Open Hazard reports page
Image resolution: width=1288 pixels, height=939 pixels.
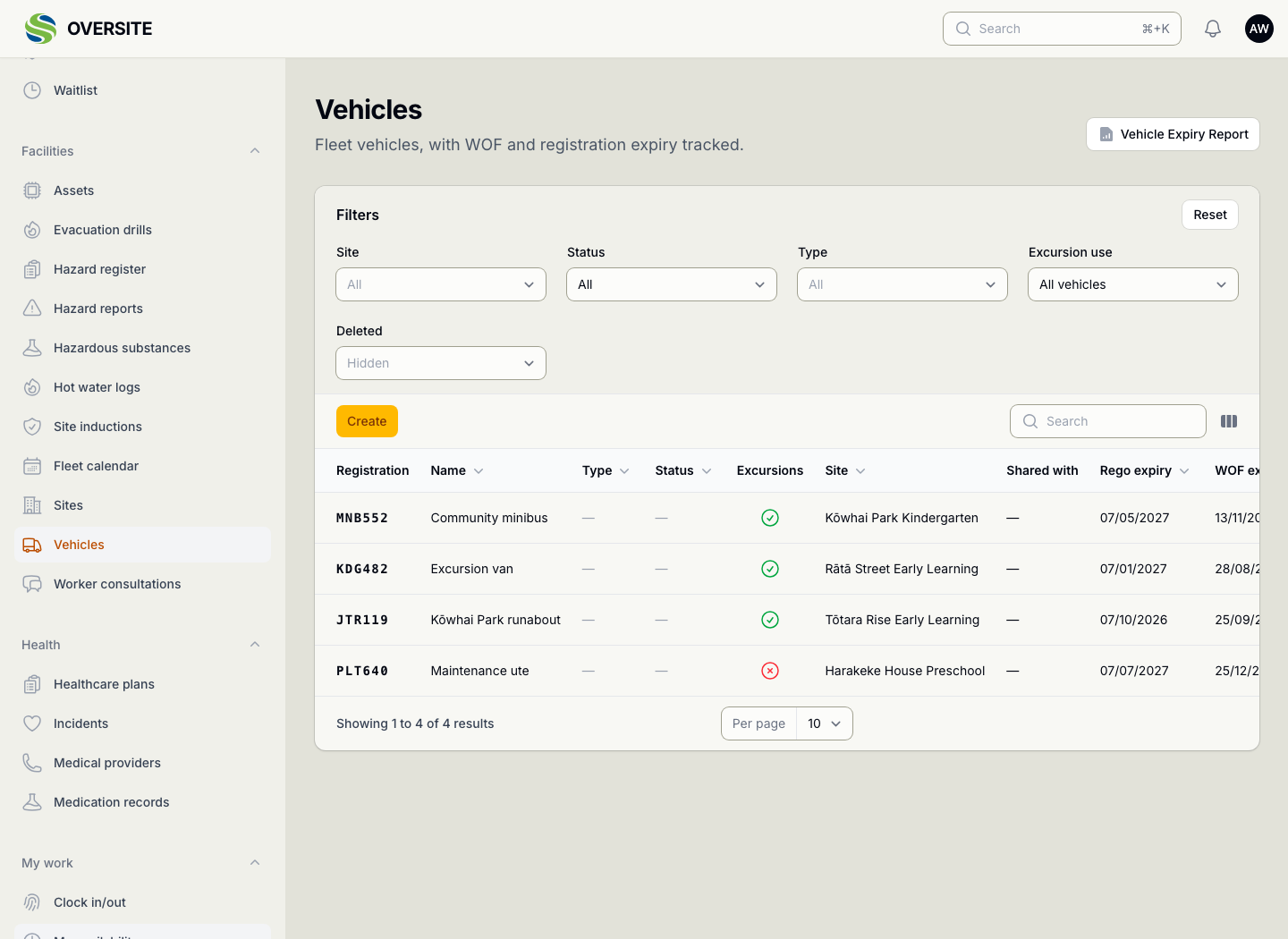click(142, 309)
